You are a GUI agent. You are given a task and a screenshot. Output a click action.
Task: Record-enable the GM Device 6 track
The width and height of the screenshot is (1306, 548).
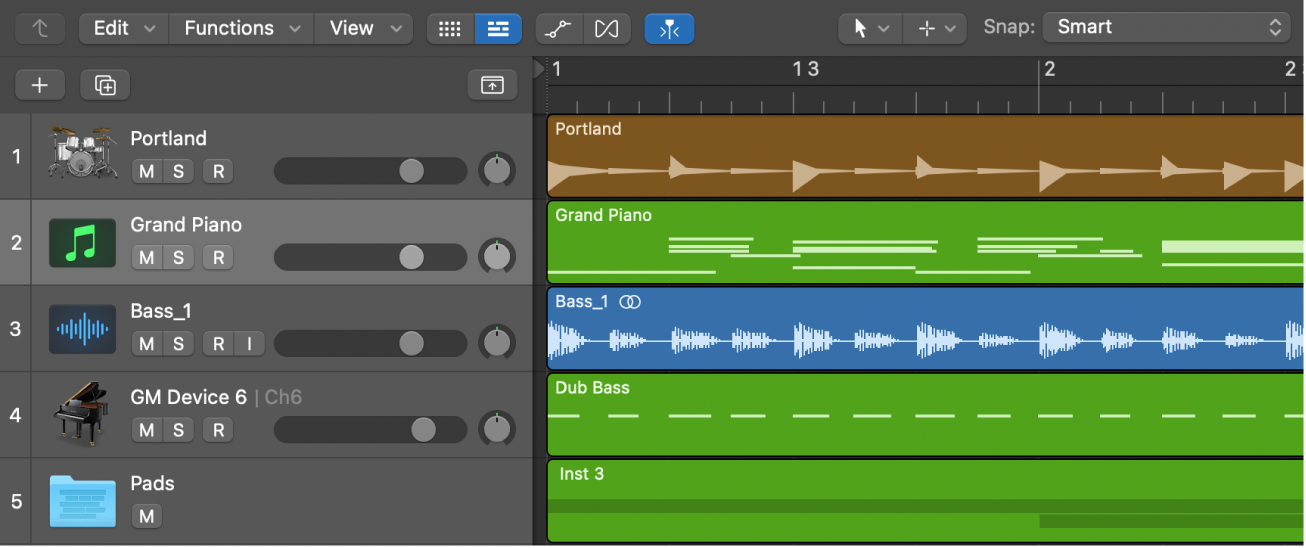[218, 430]
